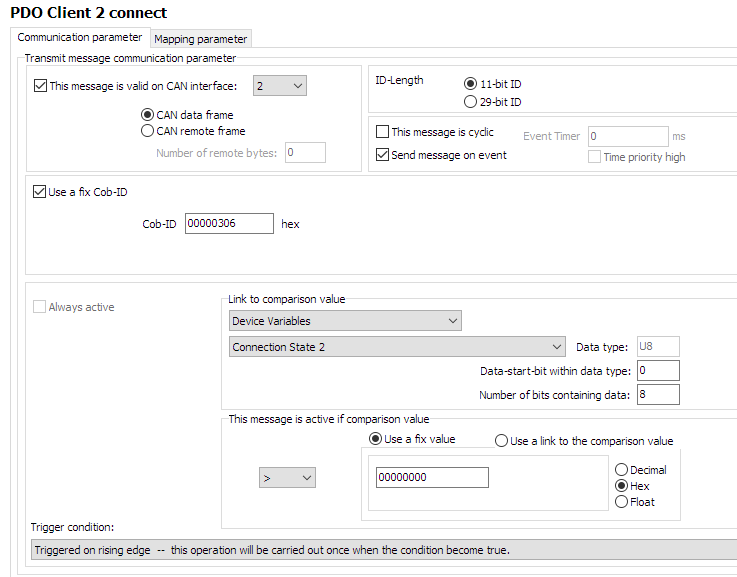This screenshot has height=577, width=737.
Task: Choose 11-bit ID length
Action: 471,84
